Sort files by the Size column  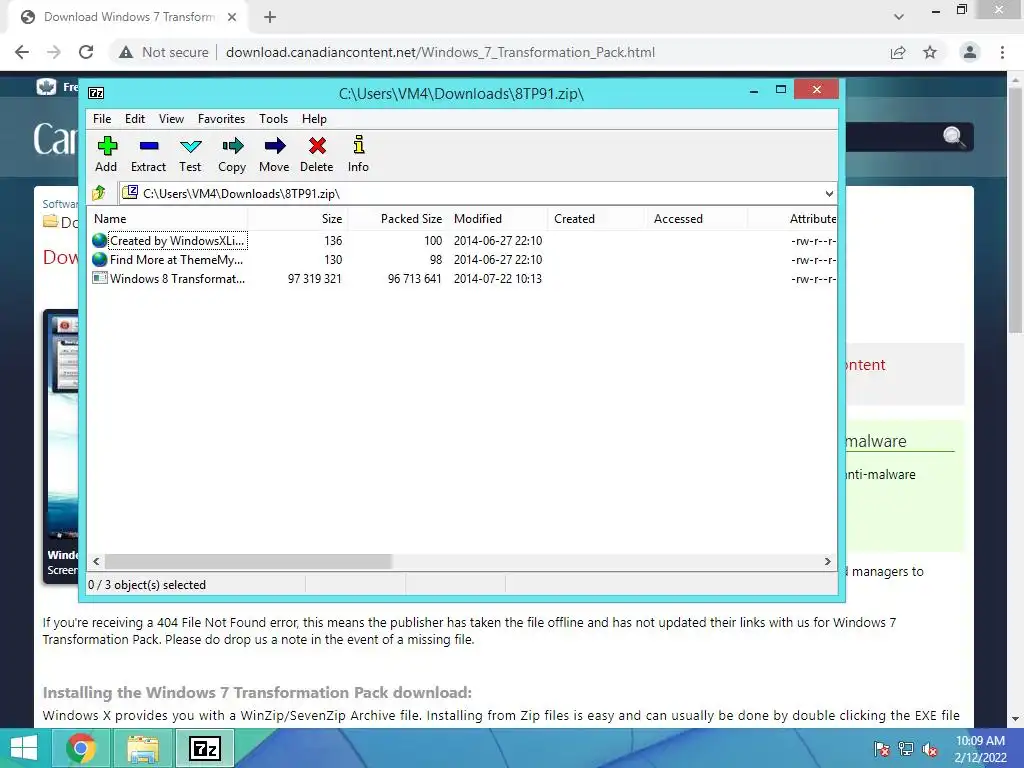pos(297,219)
